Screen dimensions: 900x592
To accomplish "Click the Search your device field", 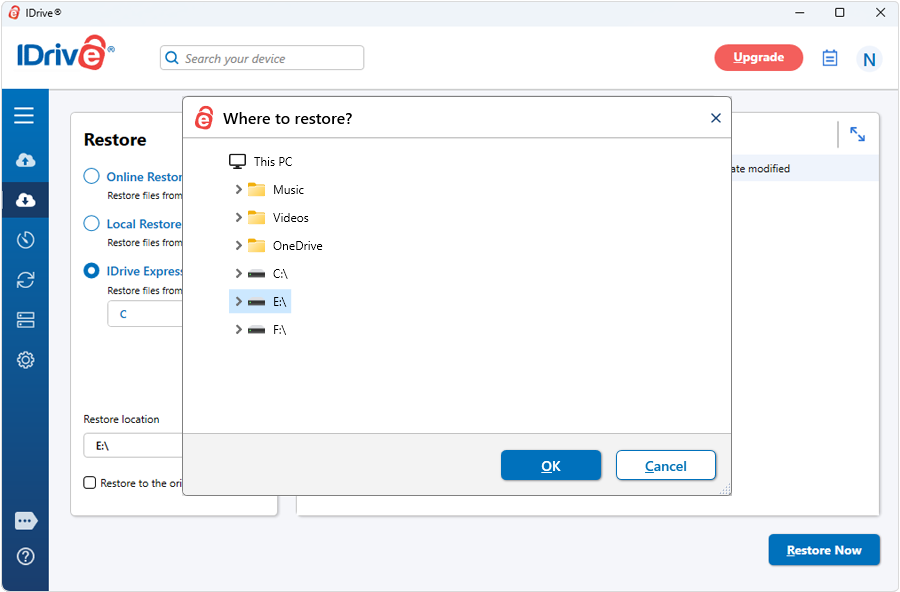I will pyautogui.click(x=262, y=58).
